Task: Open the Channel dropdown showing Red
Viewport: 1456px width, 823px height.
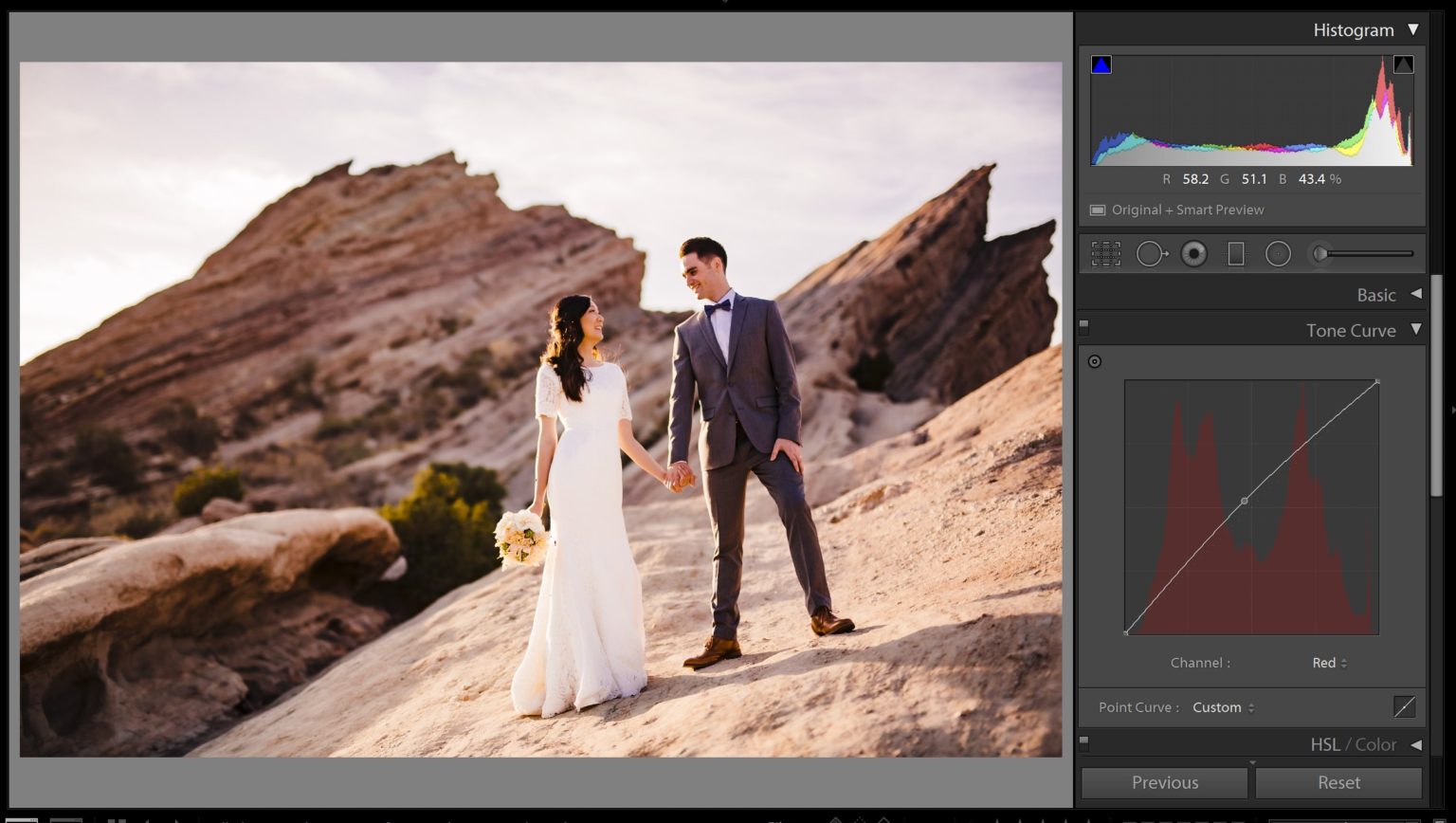Action: click(x=1329, y=663)
